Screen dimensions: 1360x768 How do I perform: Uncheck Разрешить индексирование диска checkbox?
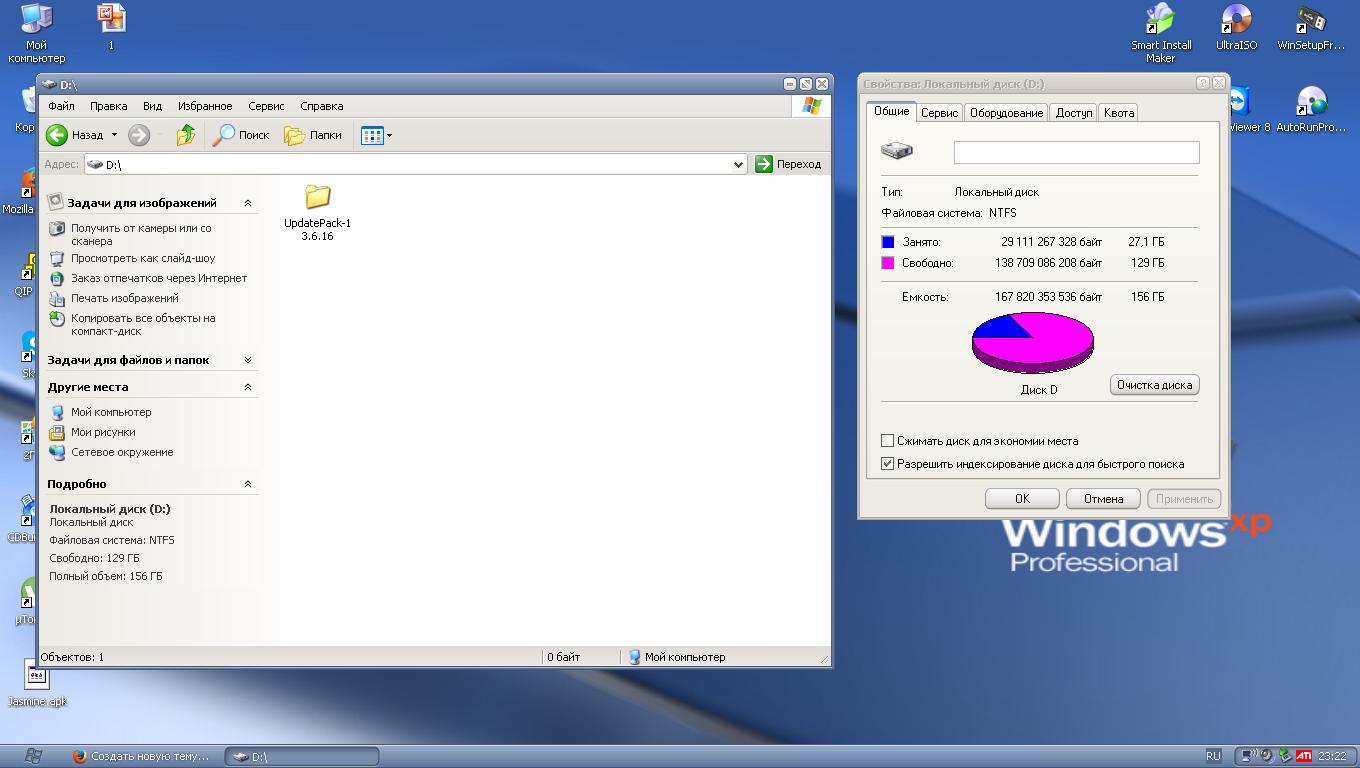pos(887,464)
